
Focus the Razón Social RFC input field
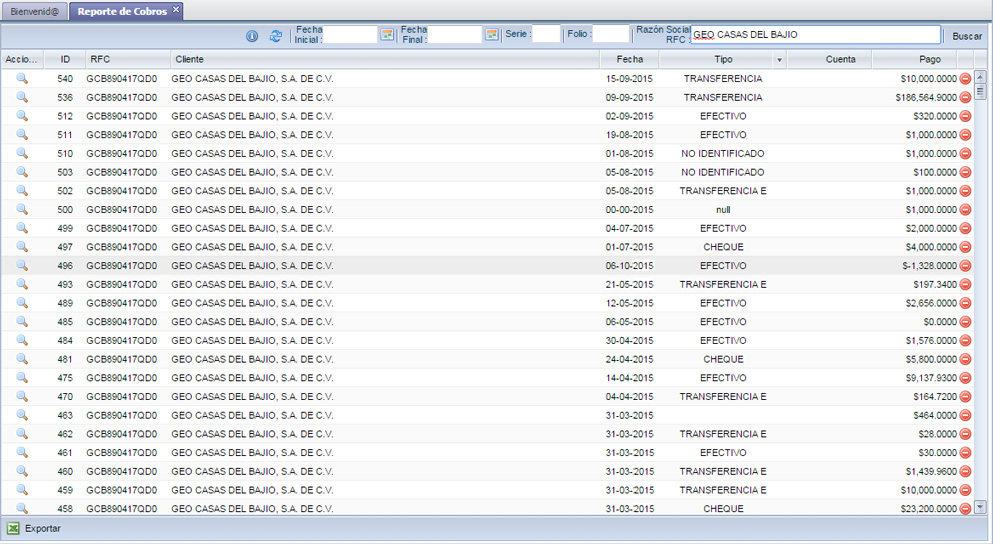tap(815, 35)
